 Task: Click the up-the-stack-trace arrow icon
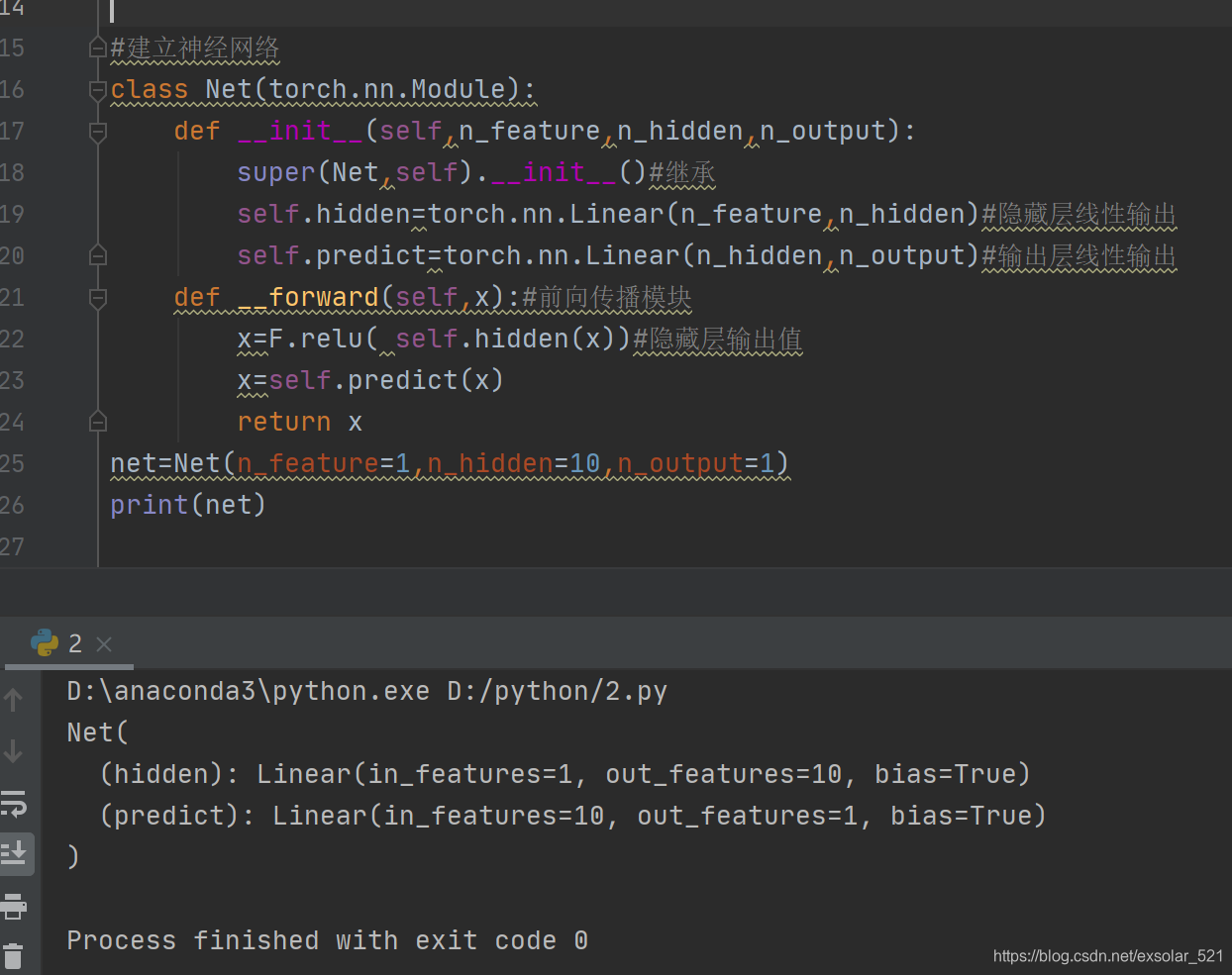click(13, 701)
